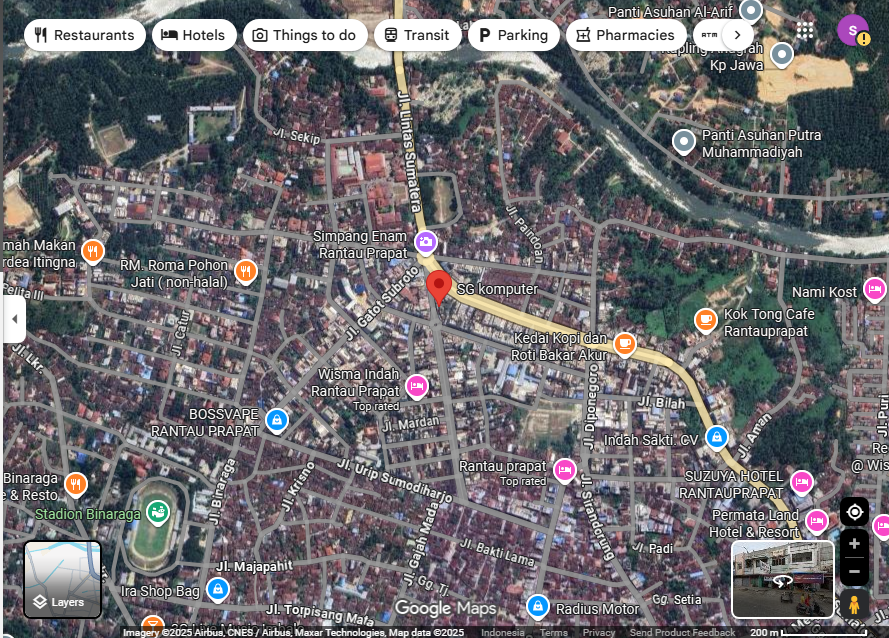Open RM. Roma Pohon Jati restaurant marker
Viewport: 889px width, 638px height.
coord(245,272)
